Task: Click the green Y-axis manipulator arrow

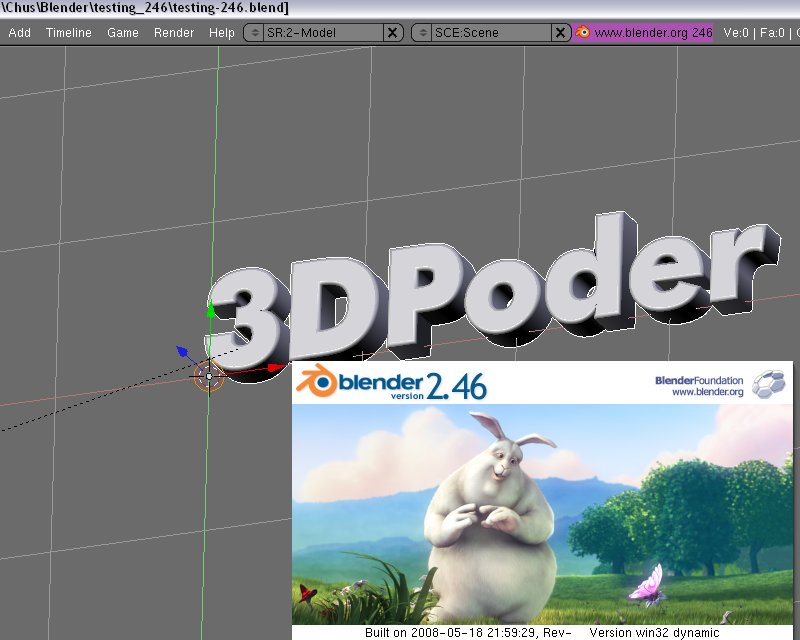Action: click(x=211, y=310)
